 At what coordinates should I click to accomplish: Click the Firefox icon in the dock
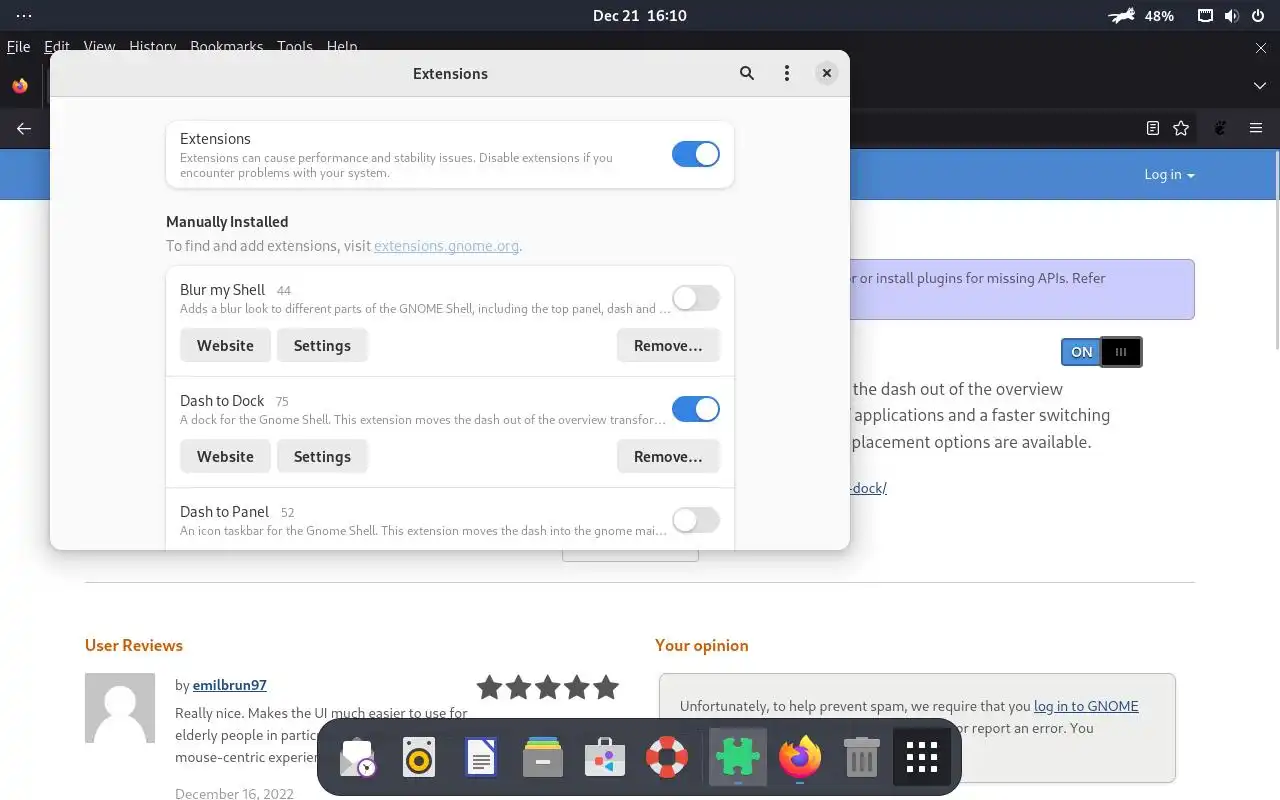pos(800,758)
